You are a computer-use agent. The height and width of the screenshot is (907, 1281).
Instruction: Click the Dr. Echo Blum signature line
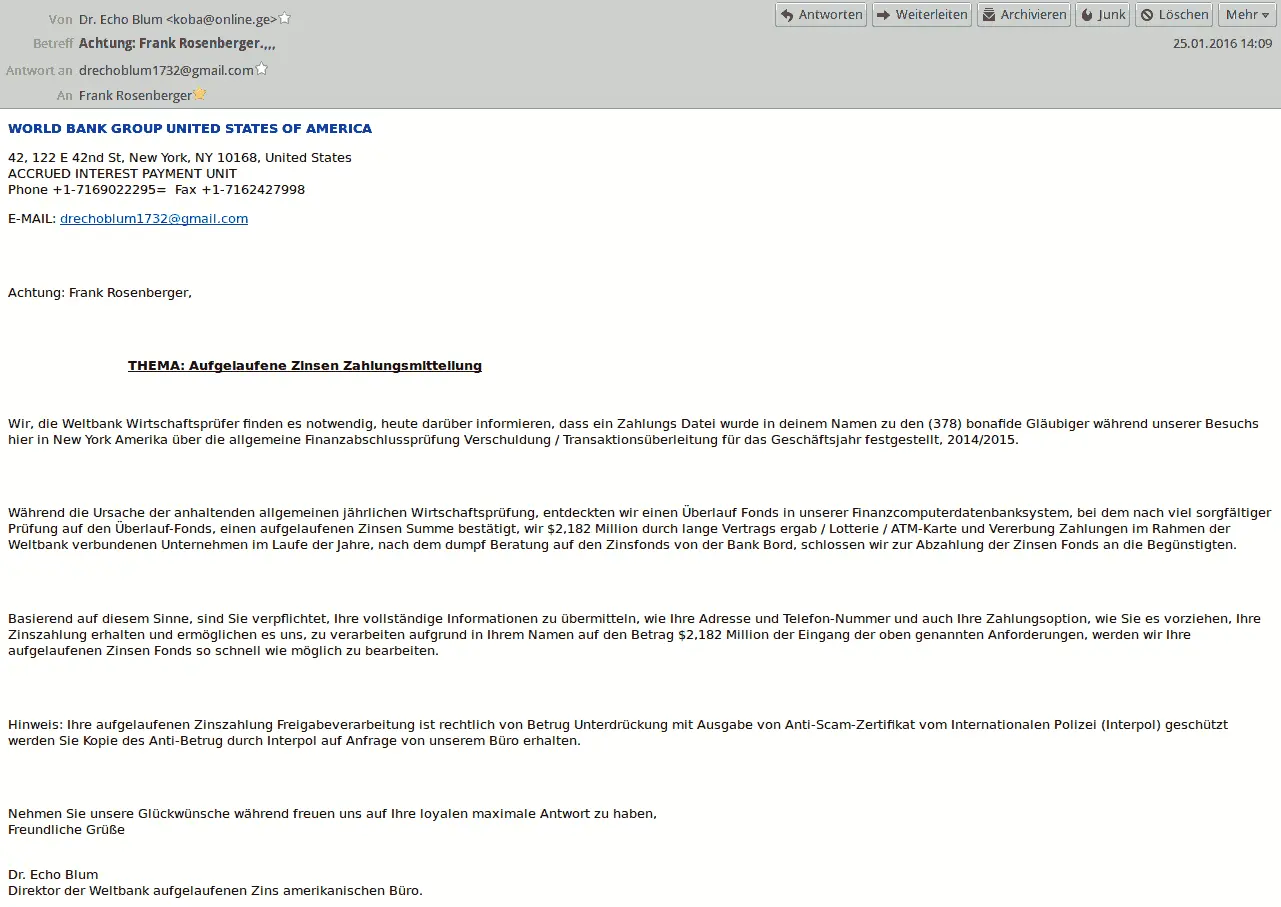pyautogui.click(x=53, y=875)
